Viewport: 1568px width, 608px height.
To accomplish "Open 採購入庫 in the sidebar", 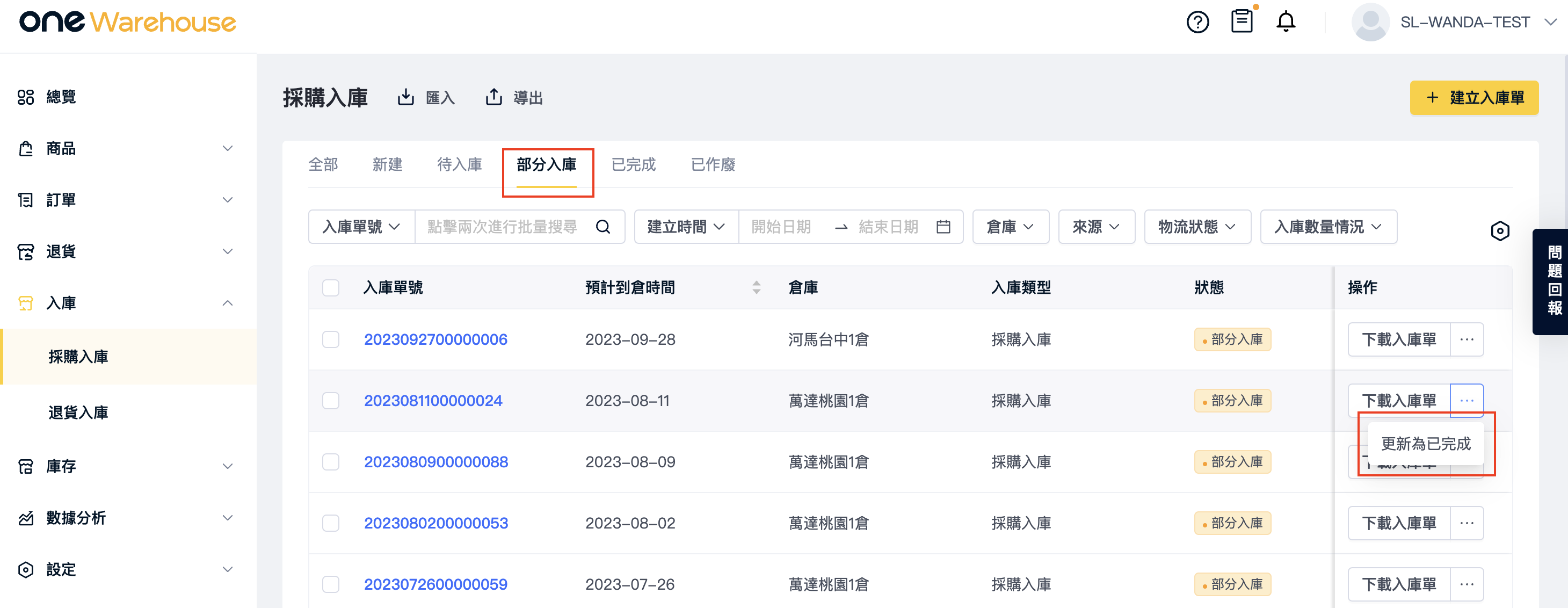I will (x=128, y=357).
